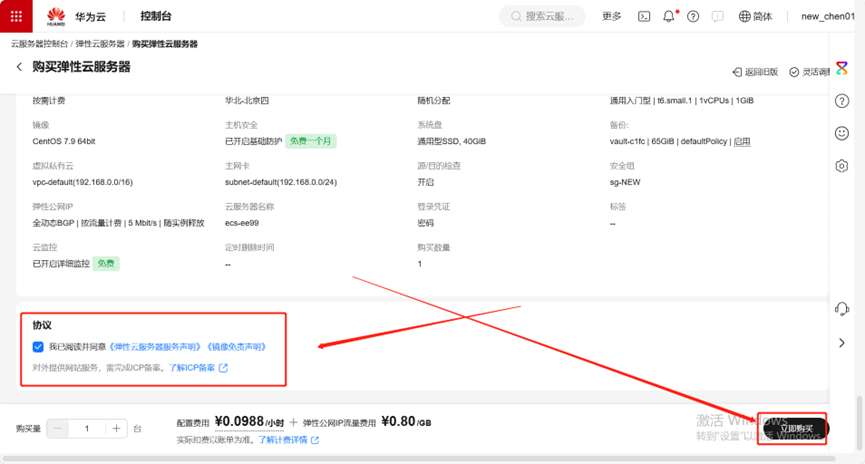Open the sidebar help question mark icon
Viewport: 865px width, 464px height.
[842, 101]
